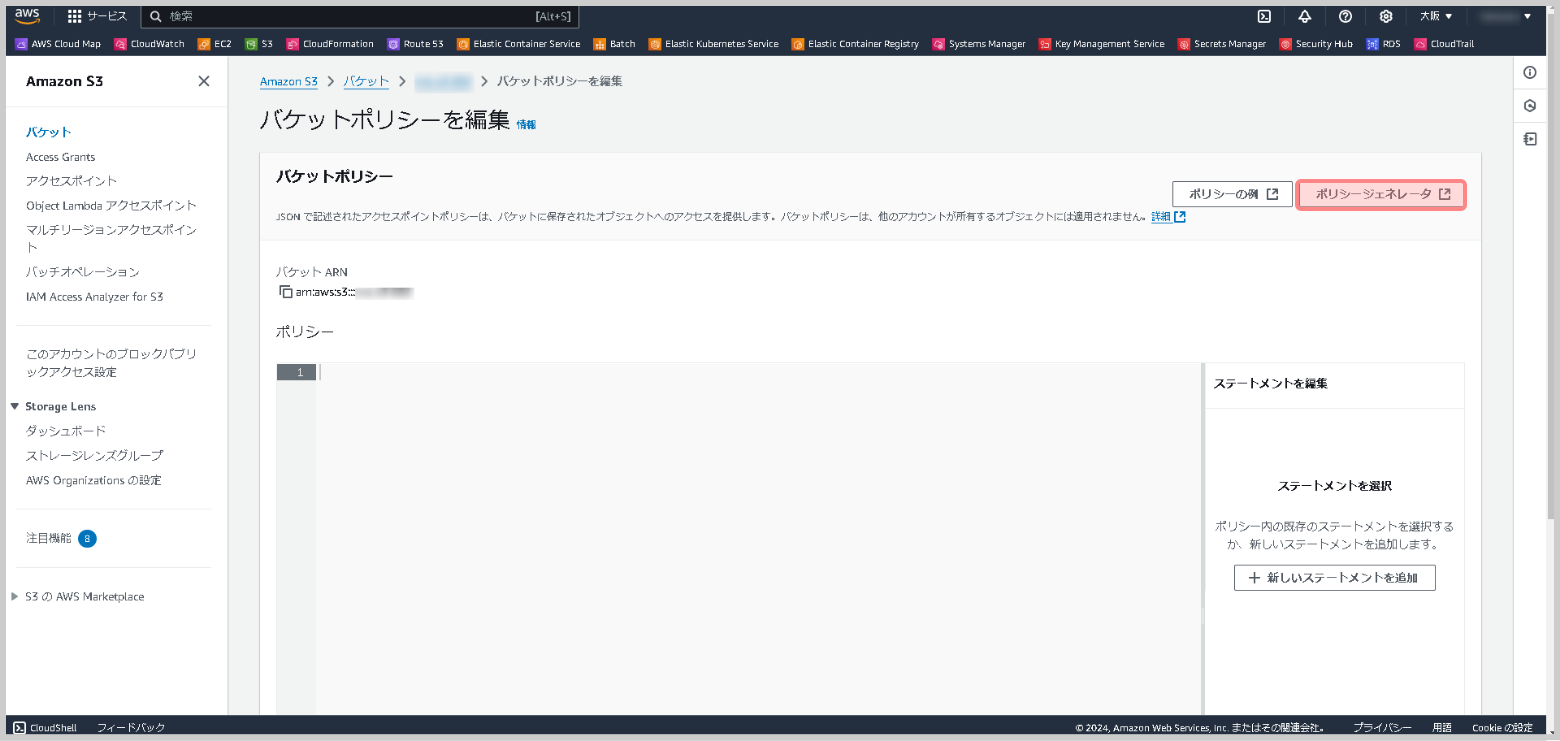Open プライバシー footer link
This screenshot has width=1560, height=741.
click(x=1382, y=728)
